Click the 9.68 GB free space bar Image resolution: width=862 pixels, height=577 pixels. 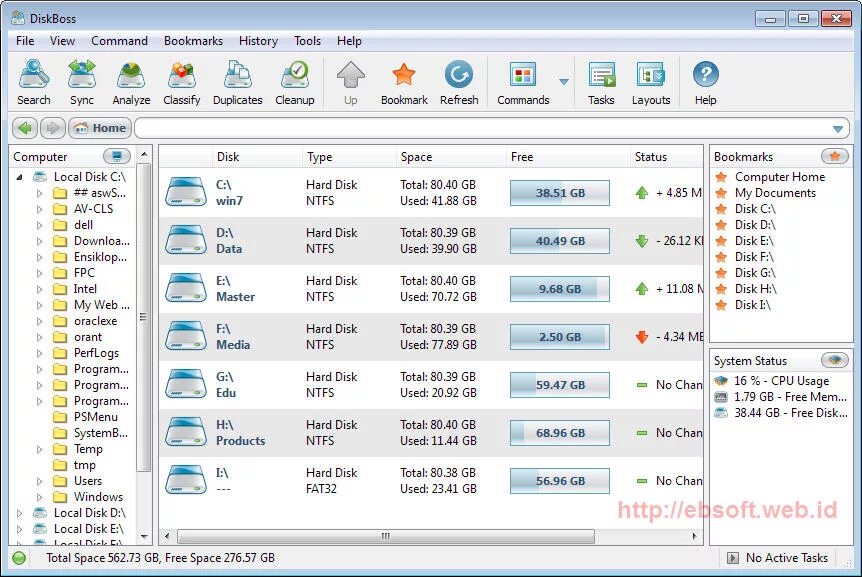[560, 288]
